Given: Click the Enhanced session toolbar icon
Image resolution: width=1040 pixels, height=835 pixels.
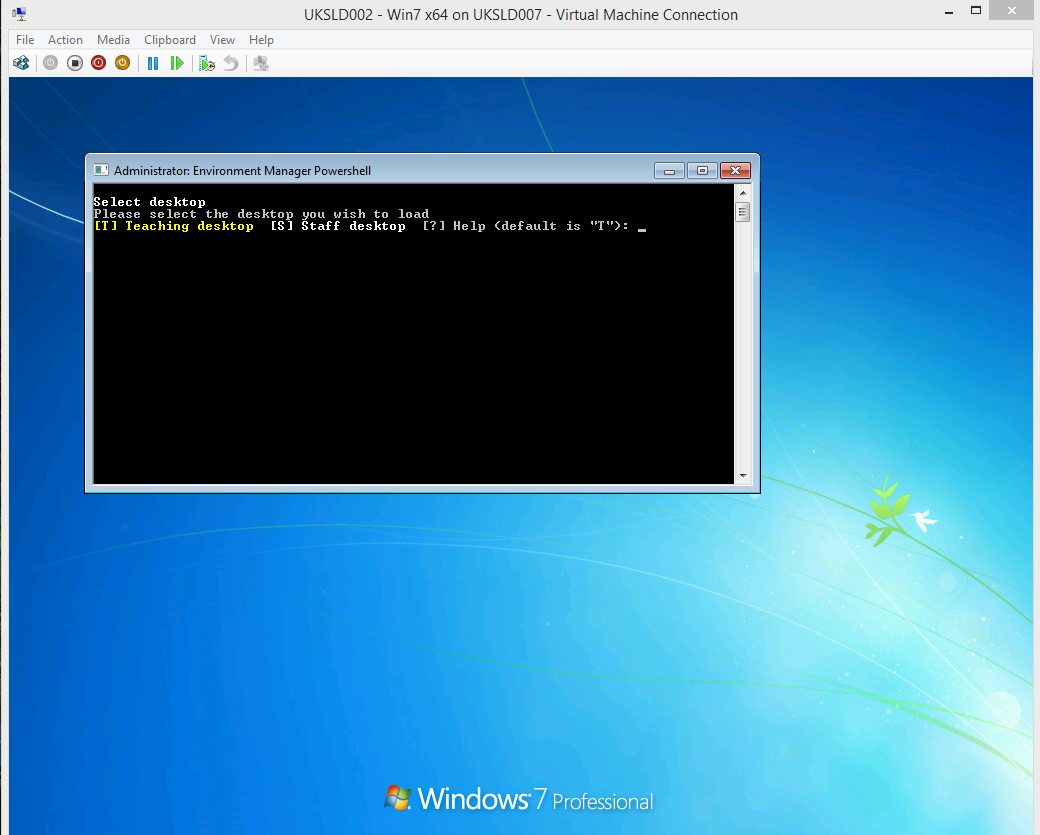Looking at the screenshot, I should click(x=261, y=63).
